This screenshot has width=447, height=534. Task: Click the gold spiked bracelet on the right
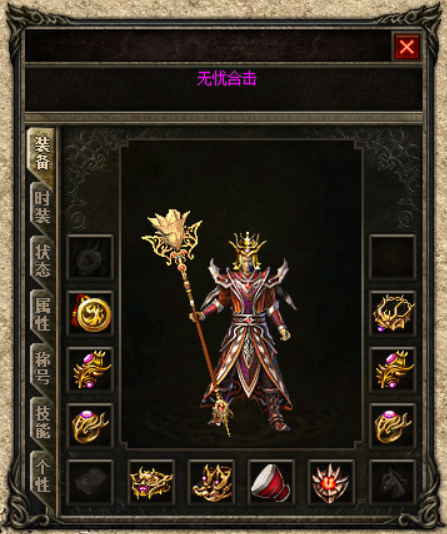tap(393, 314)
